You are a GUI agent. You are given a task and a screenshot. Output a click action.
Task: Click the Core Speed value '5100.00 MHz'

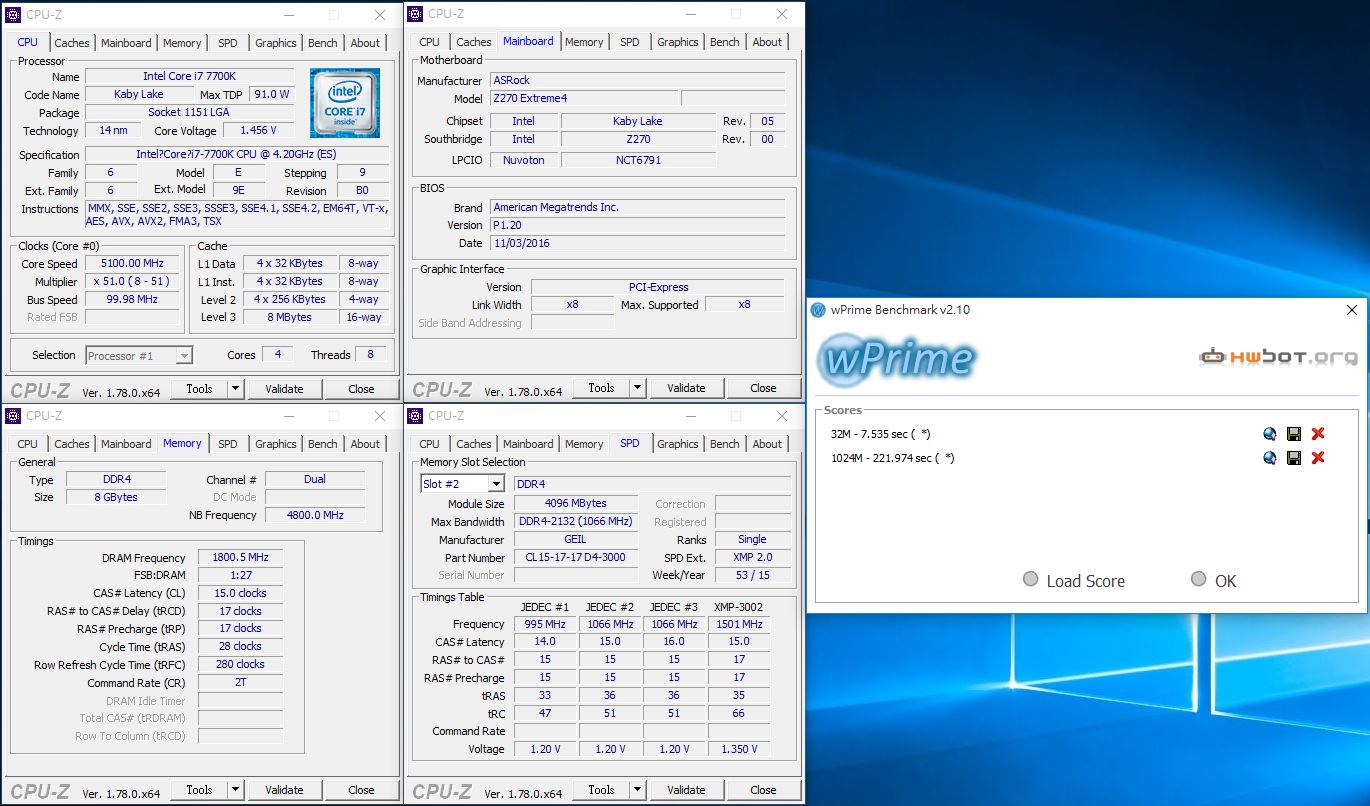tap(132, 264)
